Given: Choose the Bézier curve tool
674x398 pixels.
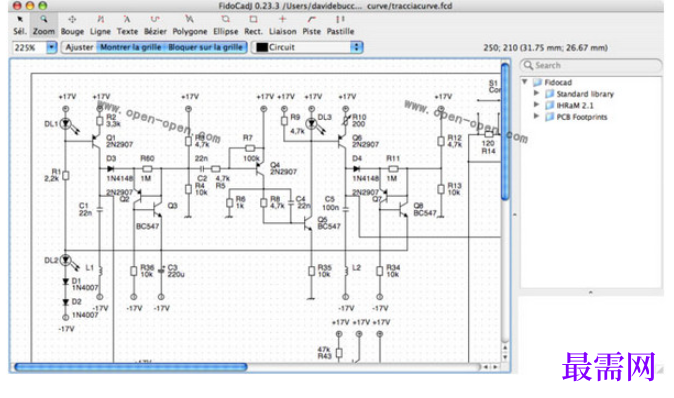Looking at the screenshot, I should (155, 25).
